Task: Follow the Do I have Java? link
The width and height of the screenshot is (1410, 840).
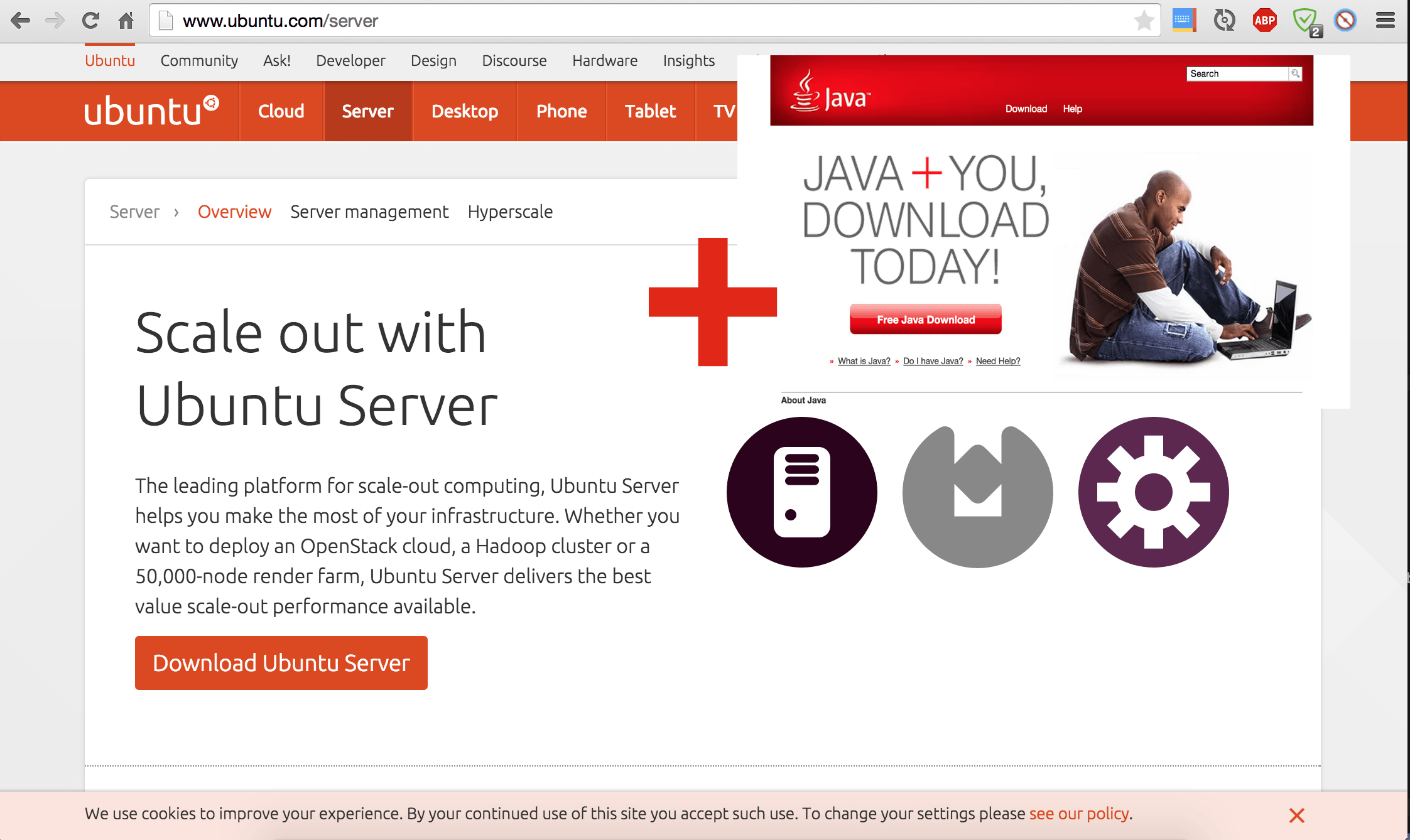Action: coord(933,361)
